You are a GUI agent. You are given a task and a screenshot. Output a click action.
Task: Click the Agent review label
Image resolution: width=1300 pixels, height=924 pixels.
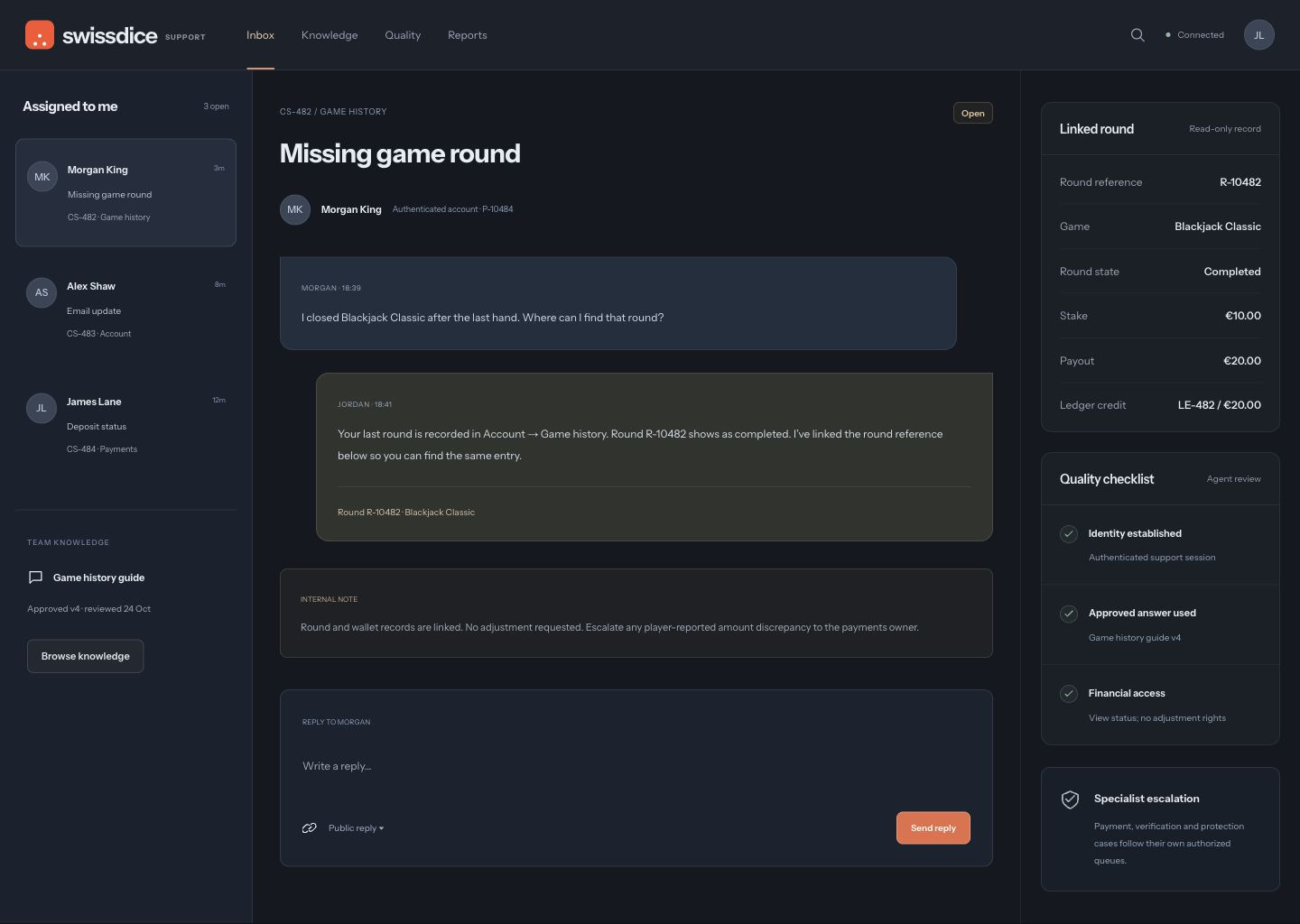(x=1234, y=479)
